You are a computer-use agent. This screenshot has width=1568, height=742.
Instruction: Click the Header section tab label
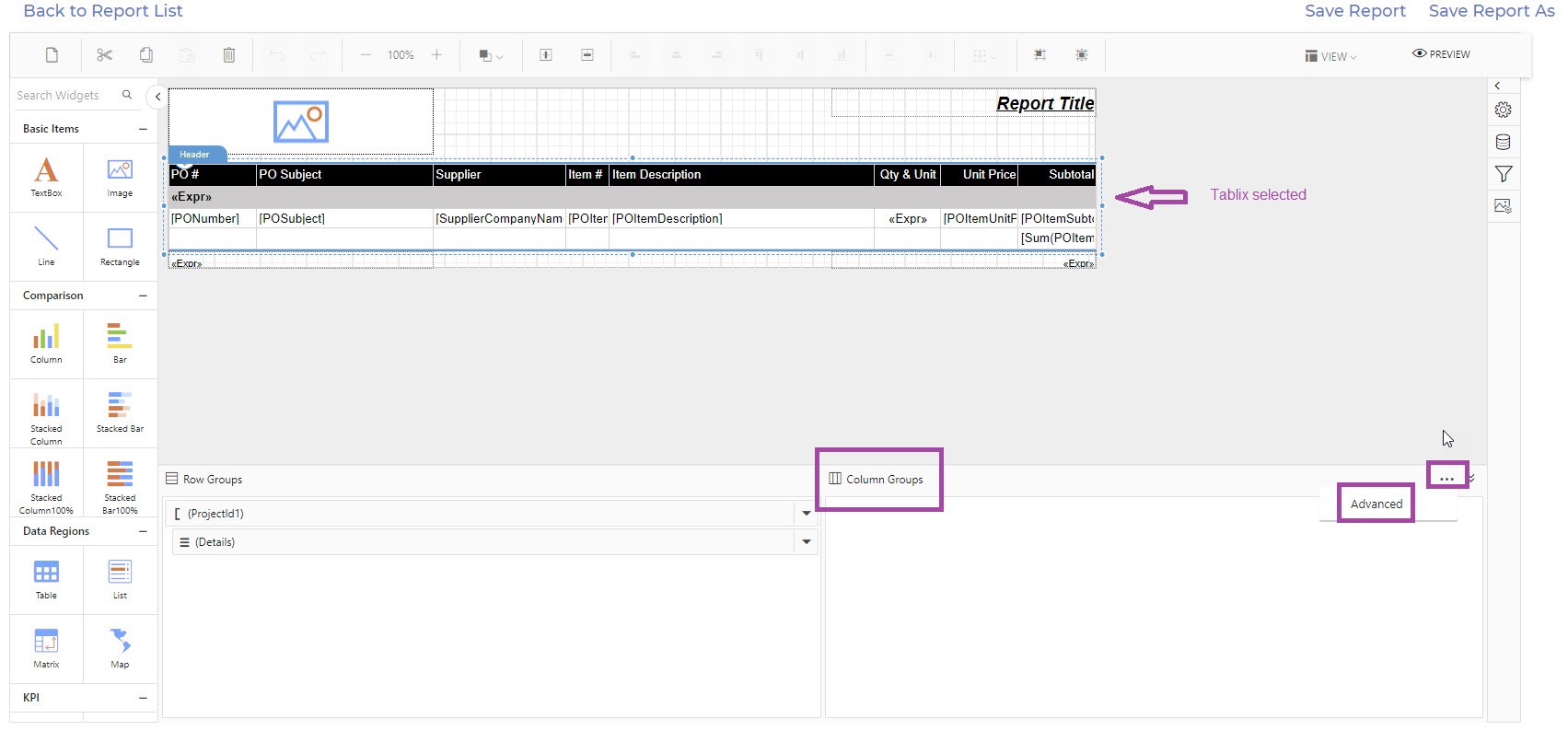click(195, 155)
